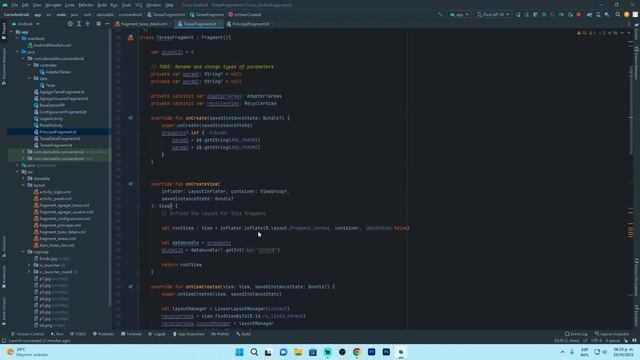Open the Refactor menu
This screenshot has height=360, width=640.
point(86,5)
